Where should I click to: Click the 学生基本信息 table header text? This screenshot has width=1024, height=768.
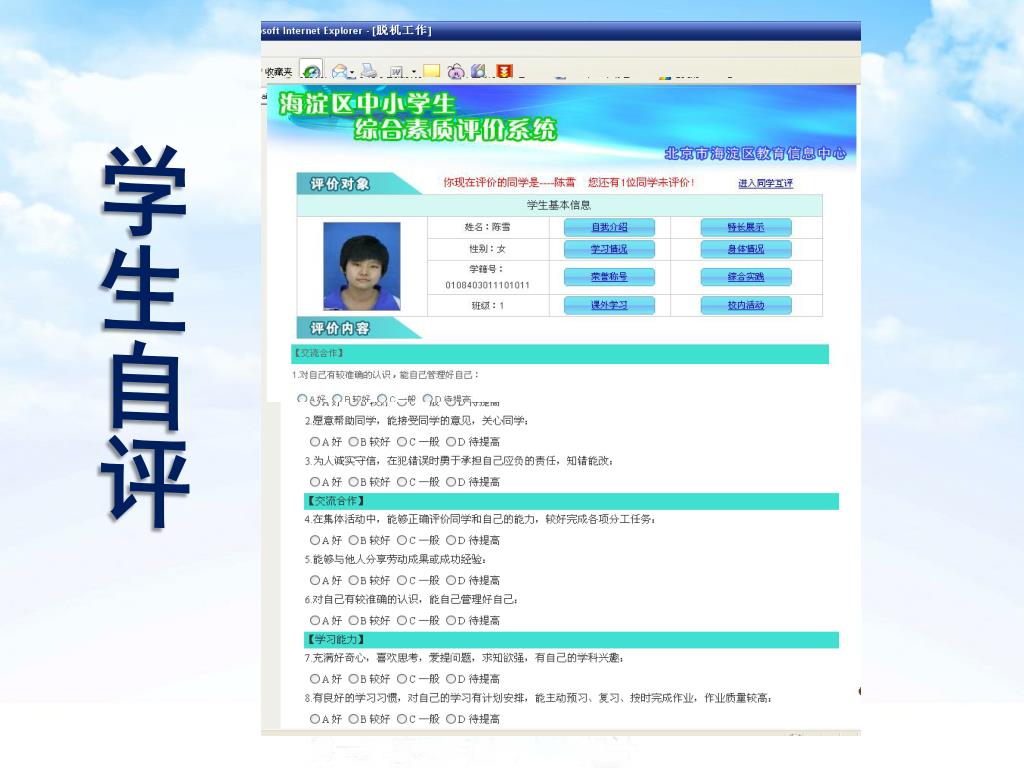[559, 205]
